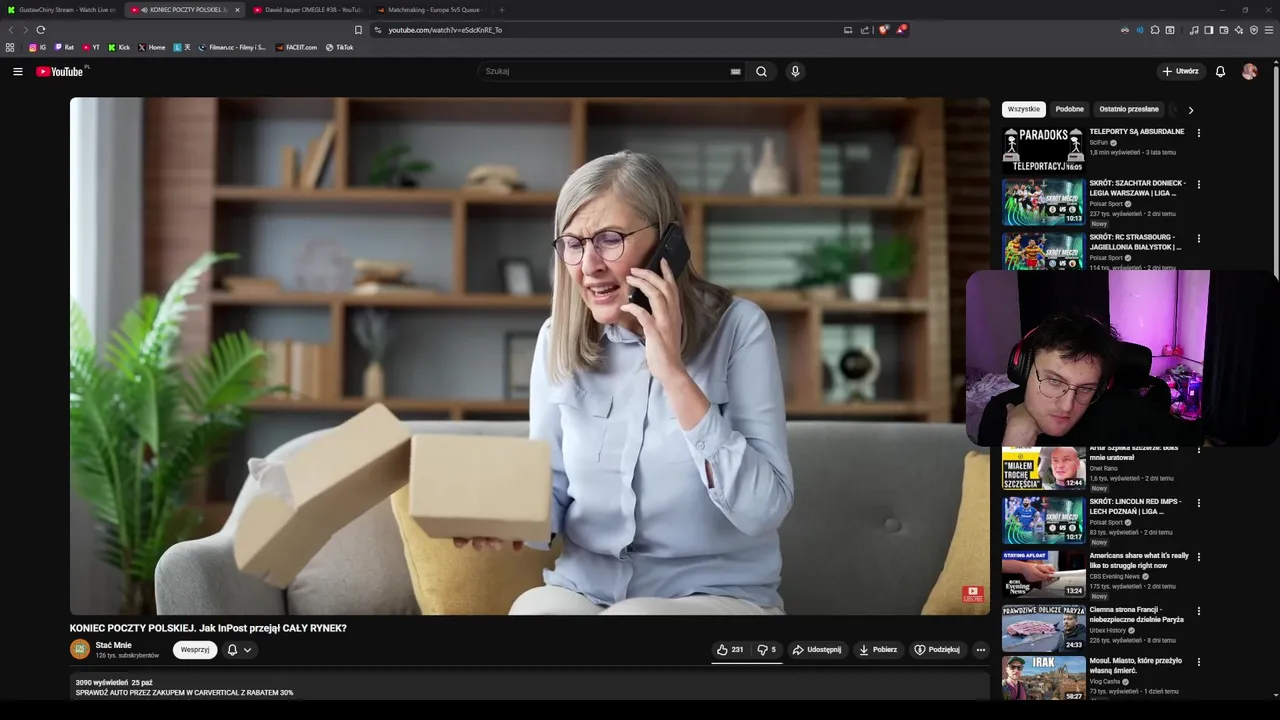Open the Mosul. Miasto video thumbnail

coord(1042,678)
